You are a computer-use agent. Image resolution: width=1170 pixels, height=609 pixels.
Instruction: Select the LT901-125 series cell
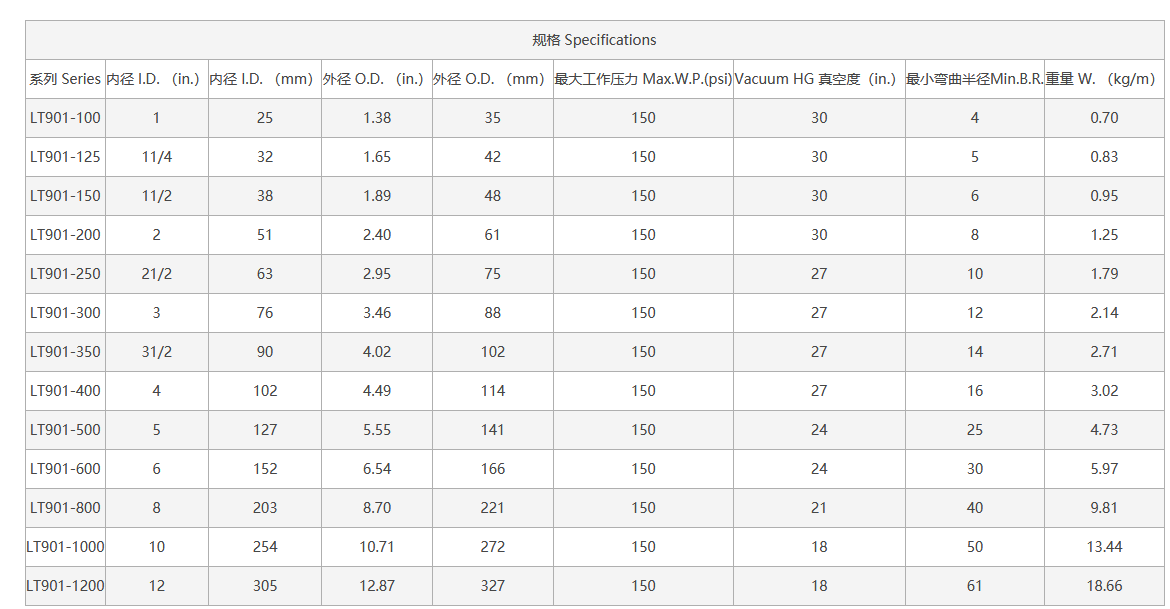[x=66, y=157]
